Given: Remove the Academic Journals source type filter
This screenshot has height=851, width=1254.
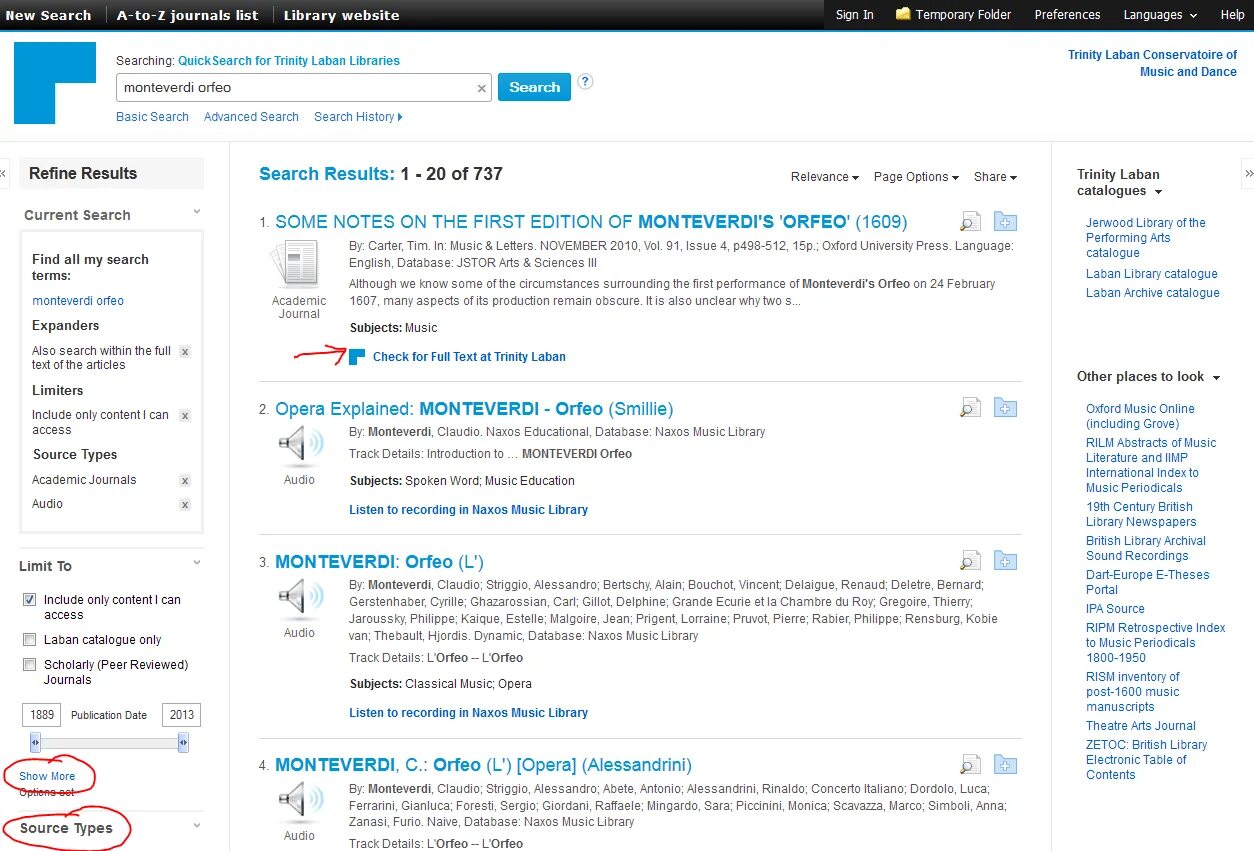Looking at the screenshot, I should pyautogui.click(x=184, y=481).
